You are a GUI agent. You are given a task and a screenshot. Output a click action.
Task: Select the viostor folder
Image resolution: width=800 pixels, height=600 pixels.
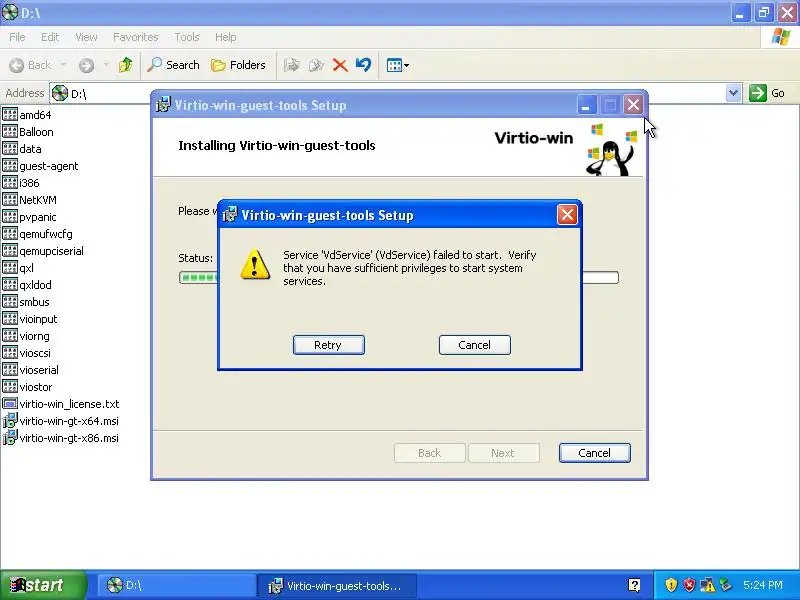28,387
